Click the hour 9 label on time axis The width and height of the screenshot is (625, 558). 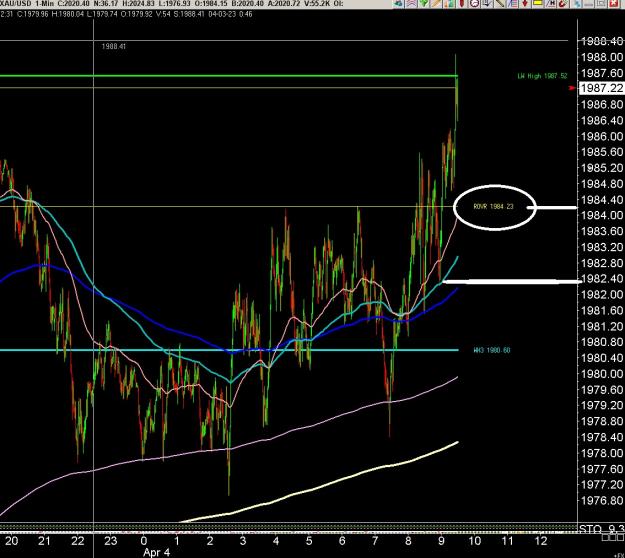pyautogui.click(x=441, y=541)
